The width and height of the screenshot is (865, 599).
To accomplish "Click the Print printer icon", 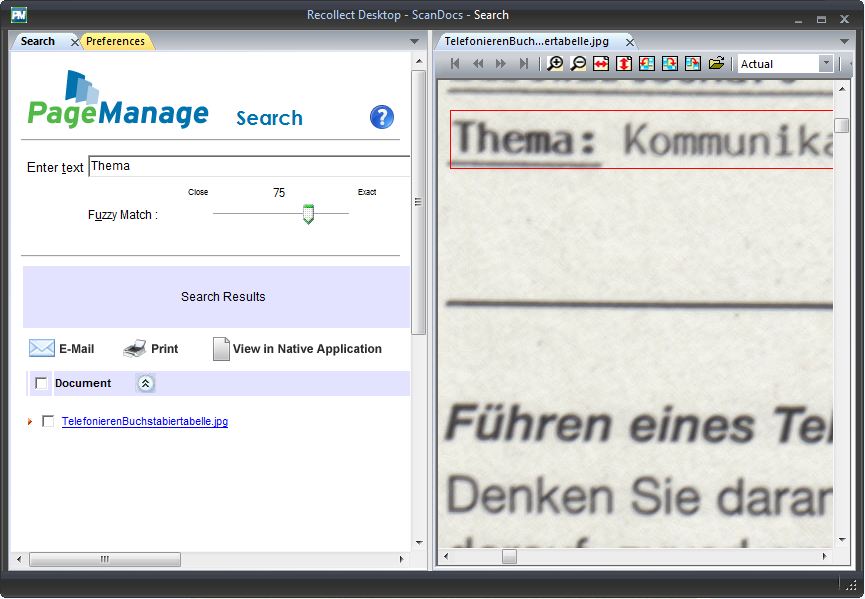I will tap(135, 349).
